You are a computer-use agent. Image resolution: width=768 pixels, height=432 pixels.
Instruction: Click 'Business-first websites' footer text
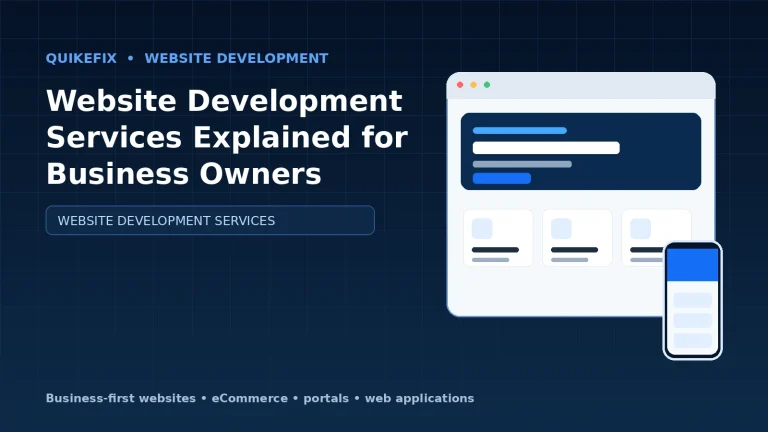tap(120, 398)
